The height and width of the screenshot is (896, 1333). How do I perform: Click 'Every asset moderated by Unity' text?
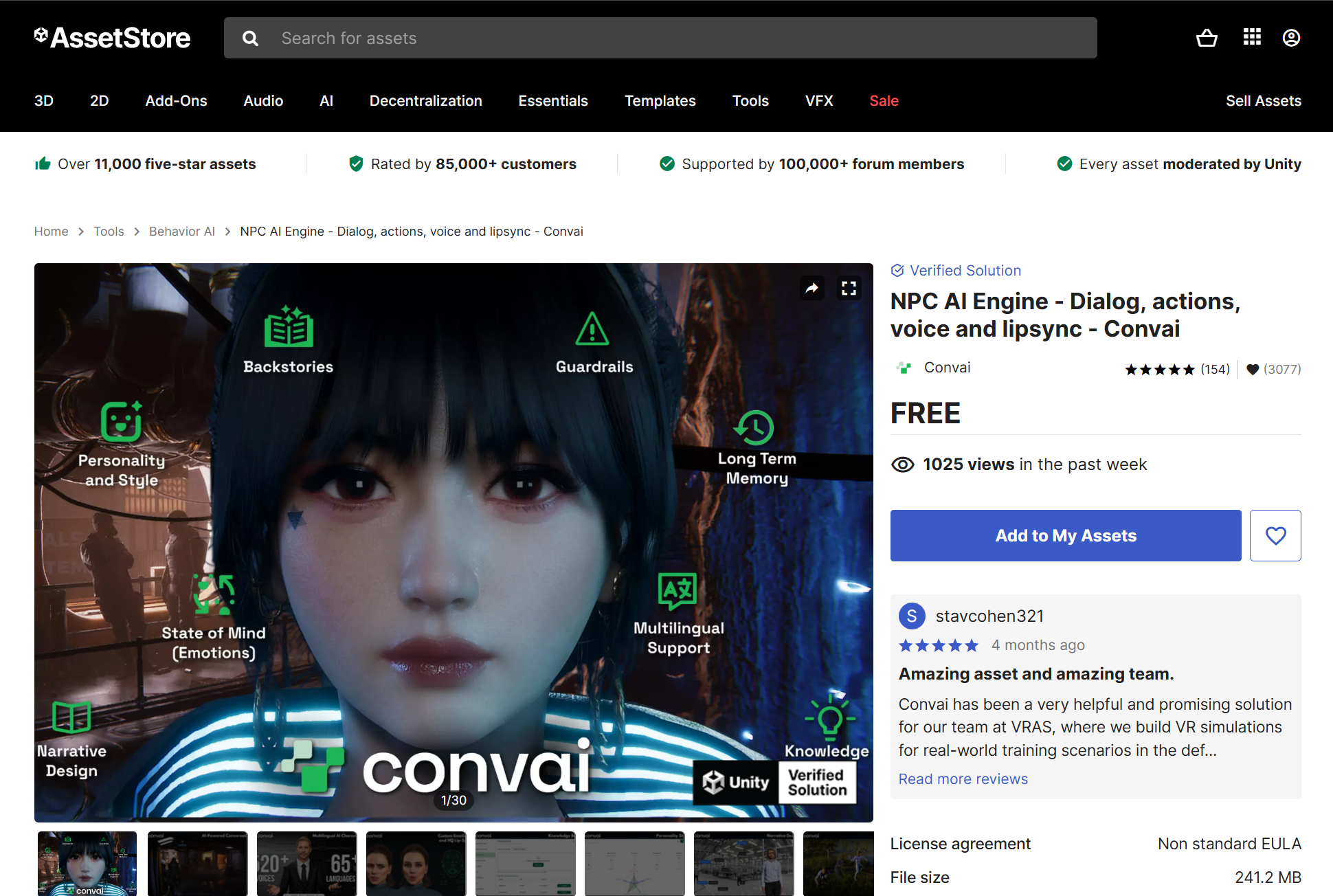pyautogui.click(x=1190, y=164)
